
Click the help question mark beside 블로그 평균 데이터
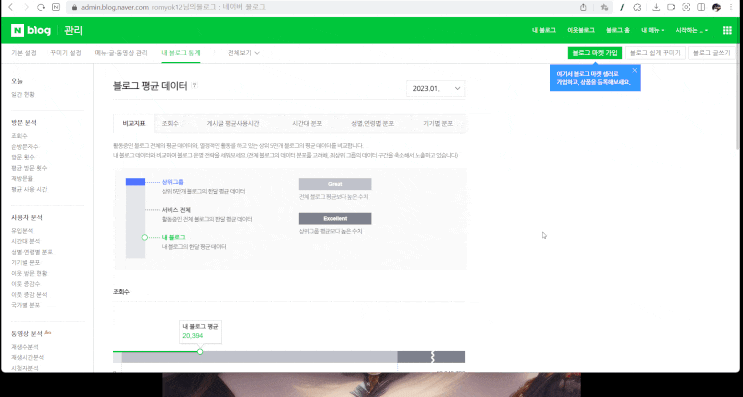pos(194,86)
